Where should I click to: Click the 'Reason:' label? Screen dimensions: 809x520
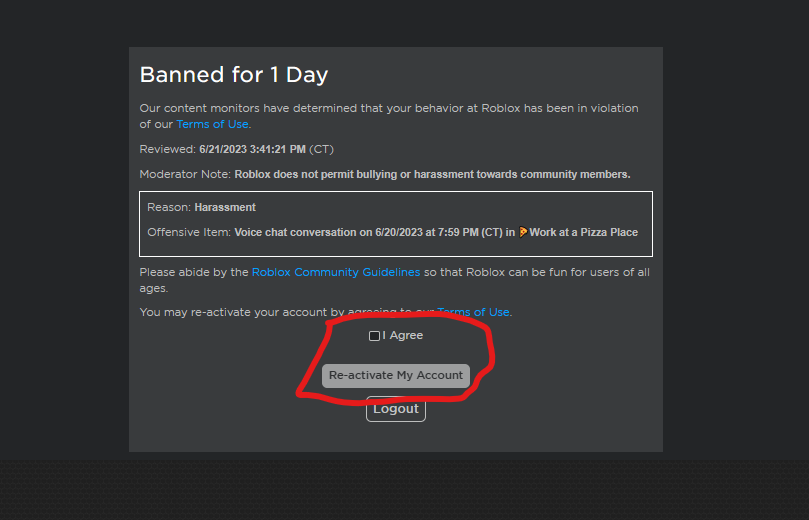tap(169, 207)
